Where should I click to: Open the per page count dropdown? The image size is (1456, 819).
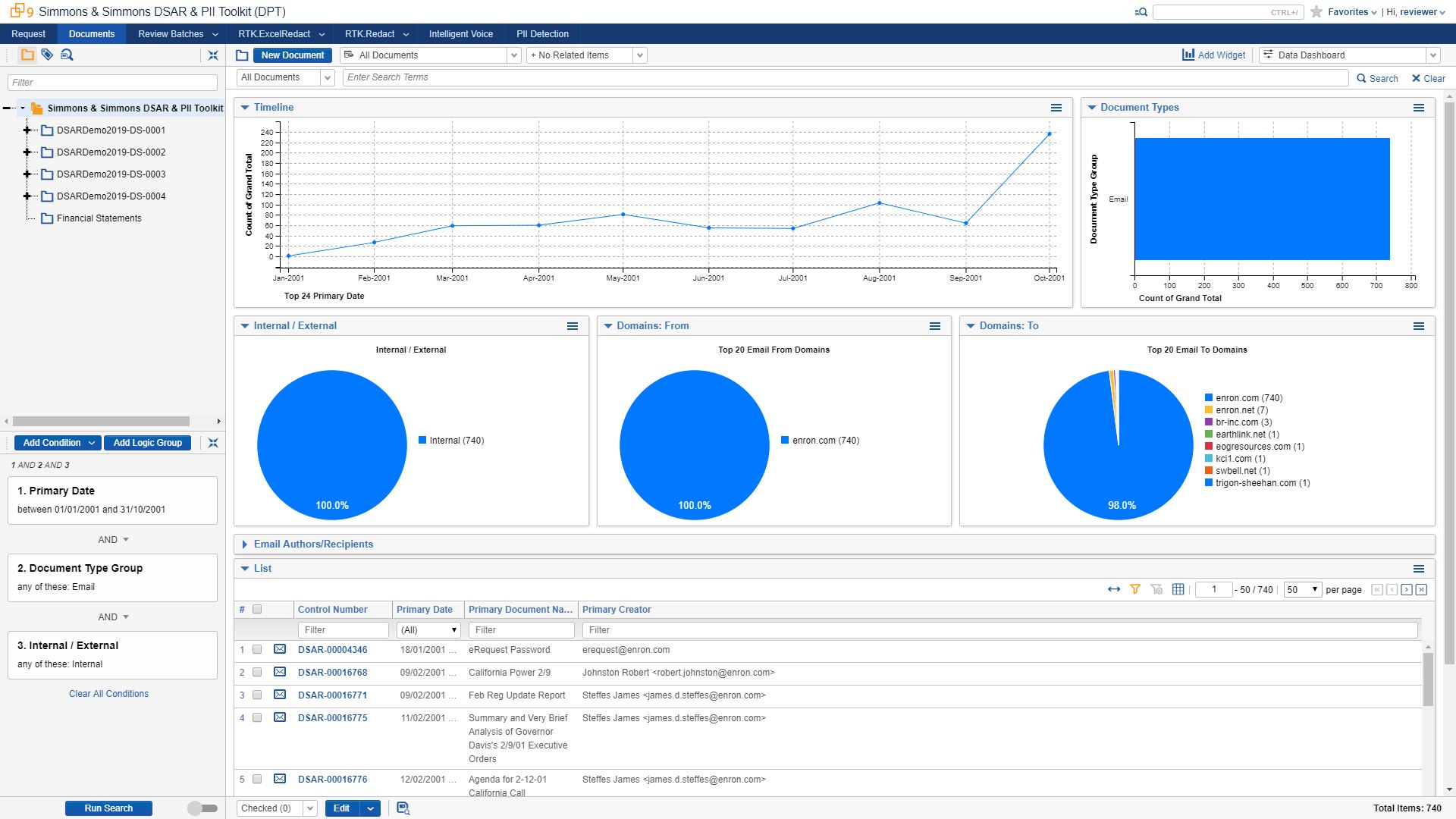1303,589
